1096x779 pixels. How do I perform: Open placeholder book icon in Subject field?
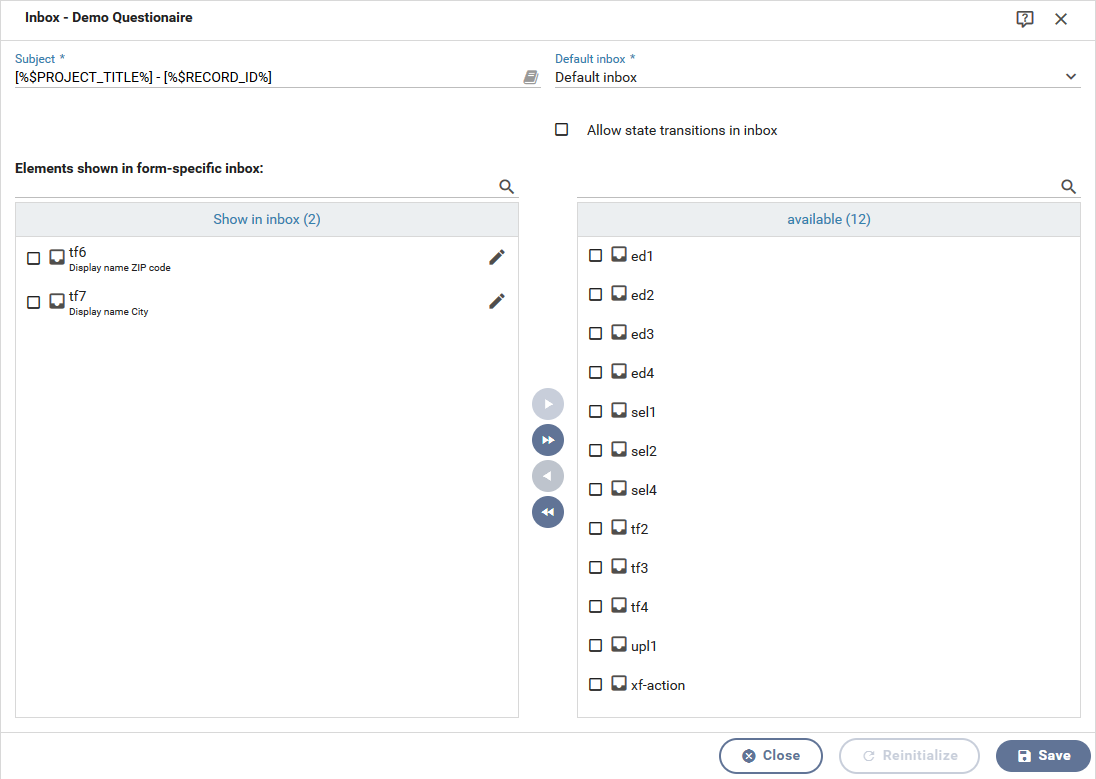coord(531,77)
